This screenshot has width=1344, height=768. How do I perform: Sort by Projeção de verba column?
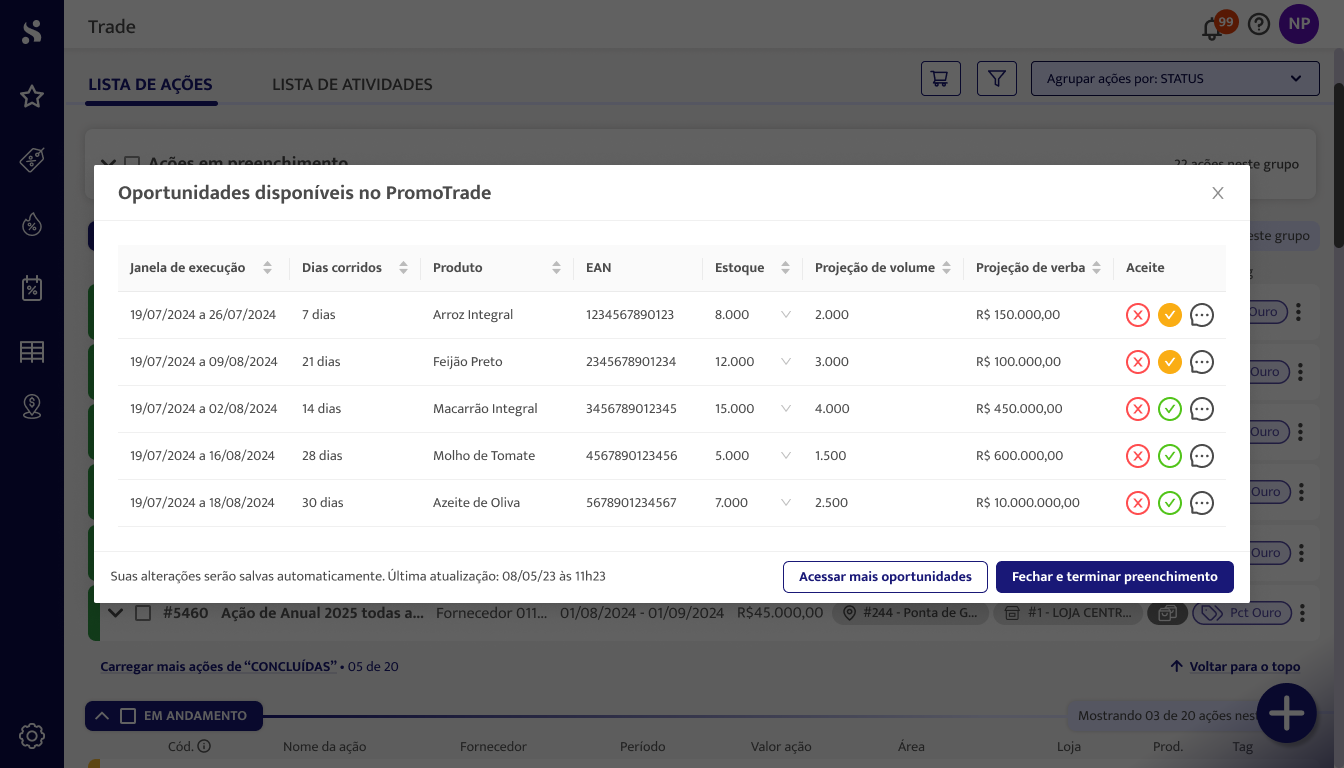click(x=1096, y=268)
